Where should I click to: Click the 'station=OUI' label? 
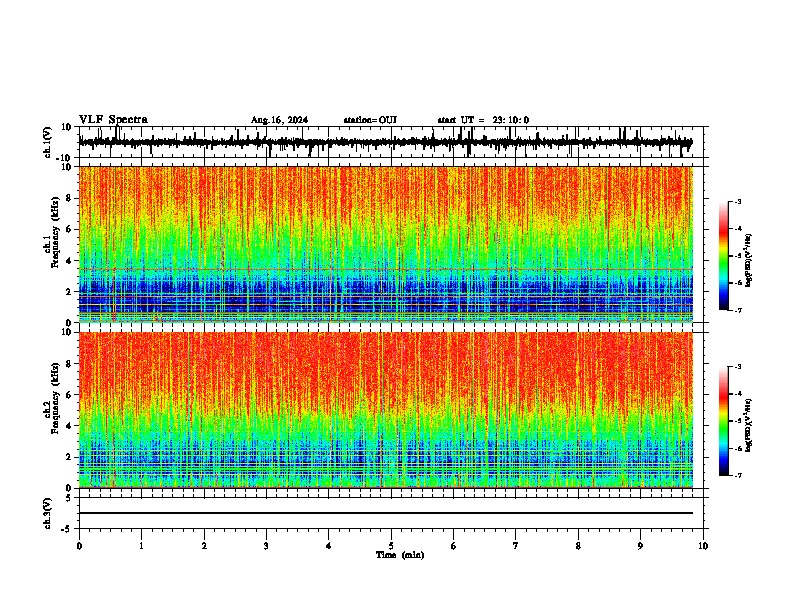(x=370, y=120)
